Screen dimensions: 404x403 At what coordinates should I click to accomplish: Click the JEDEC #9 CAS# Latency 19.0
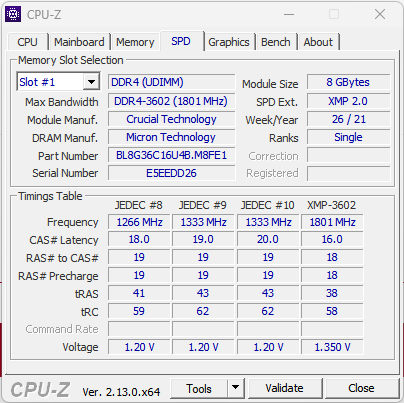pos(203,239)
